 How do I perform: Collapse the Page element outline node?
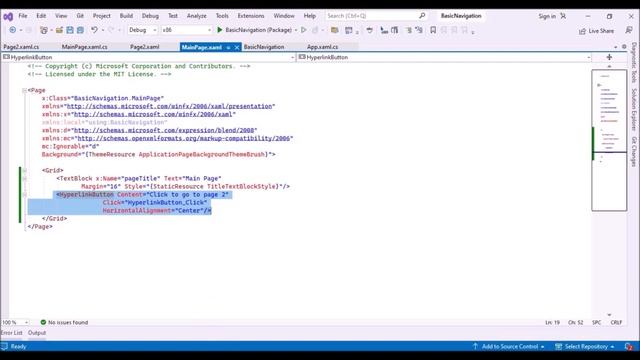tap(24, 90)
